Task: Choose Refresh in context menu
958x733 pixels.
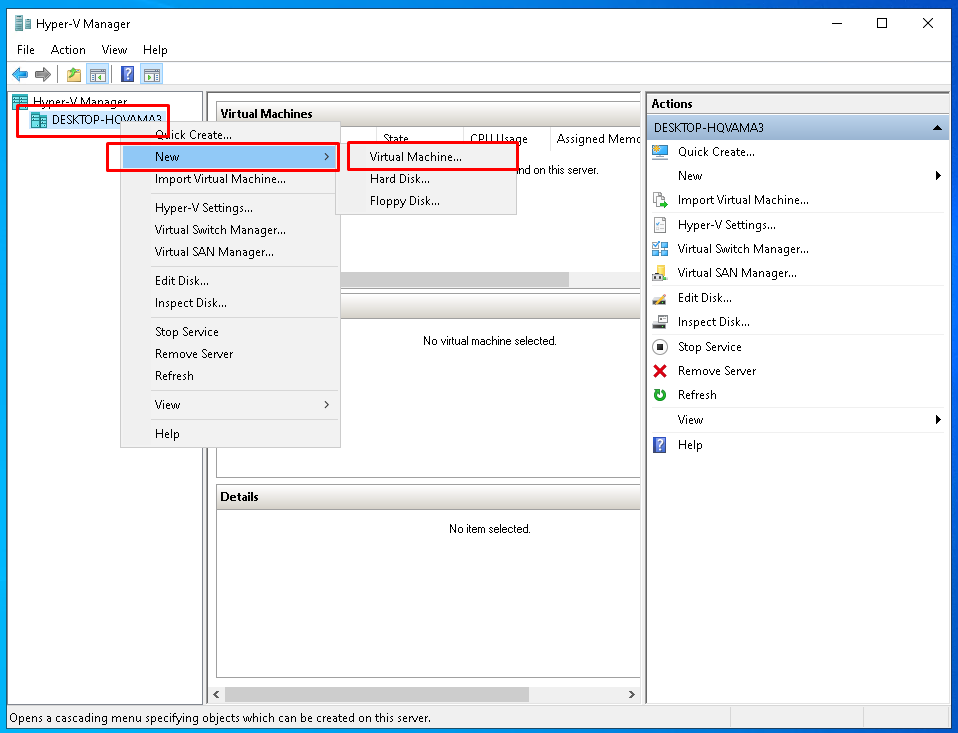Action: click(230, 376)
